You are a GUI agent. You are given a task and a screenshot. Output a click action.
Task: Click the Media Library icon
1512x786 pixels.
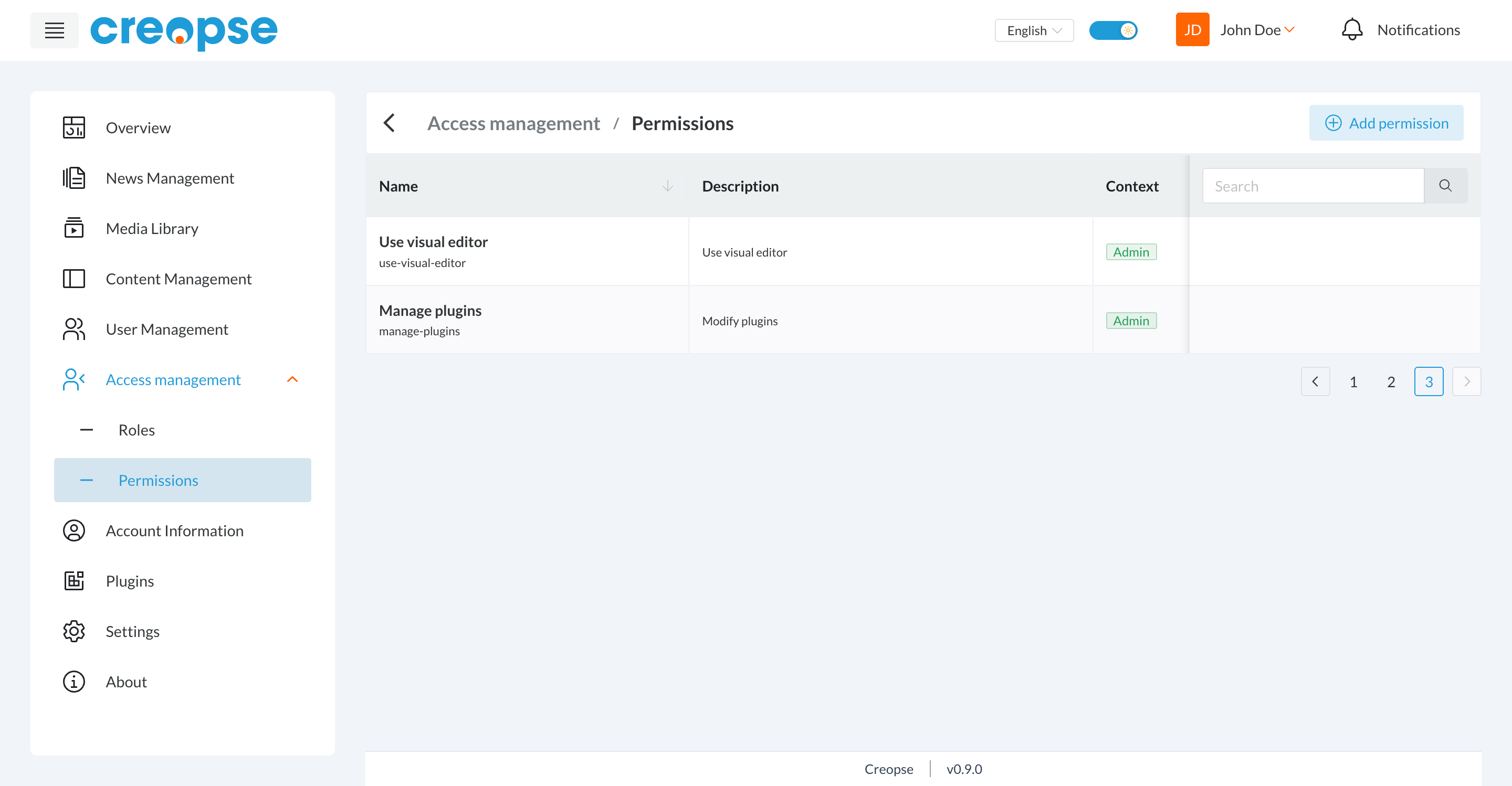pyautogui.click(x=74, y=228)
